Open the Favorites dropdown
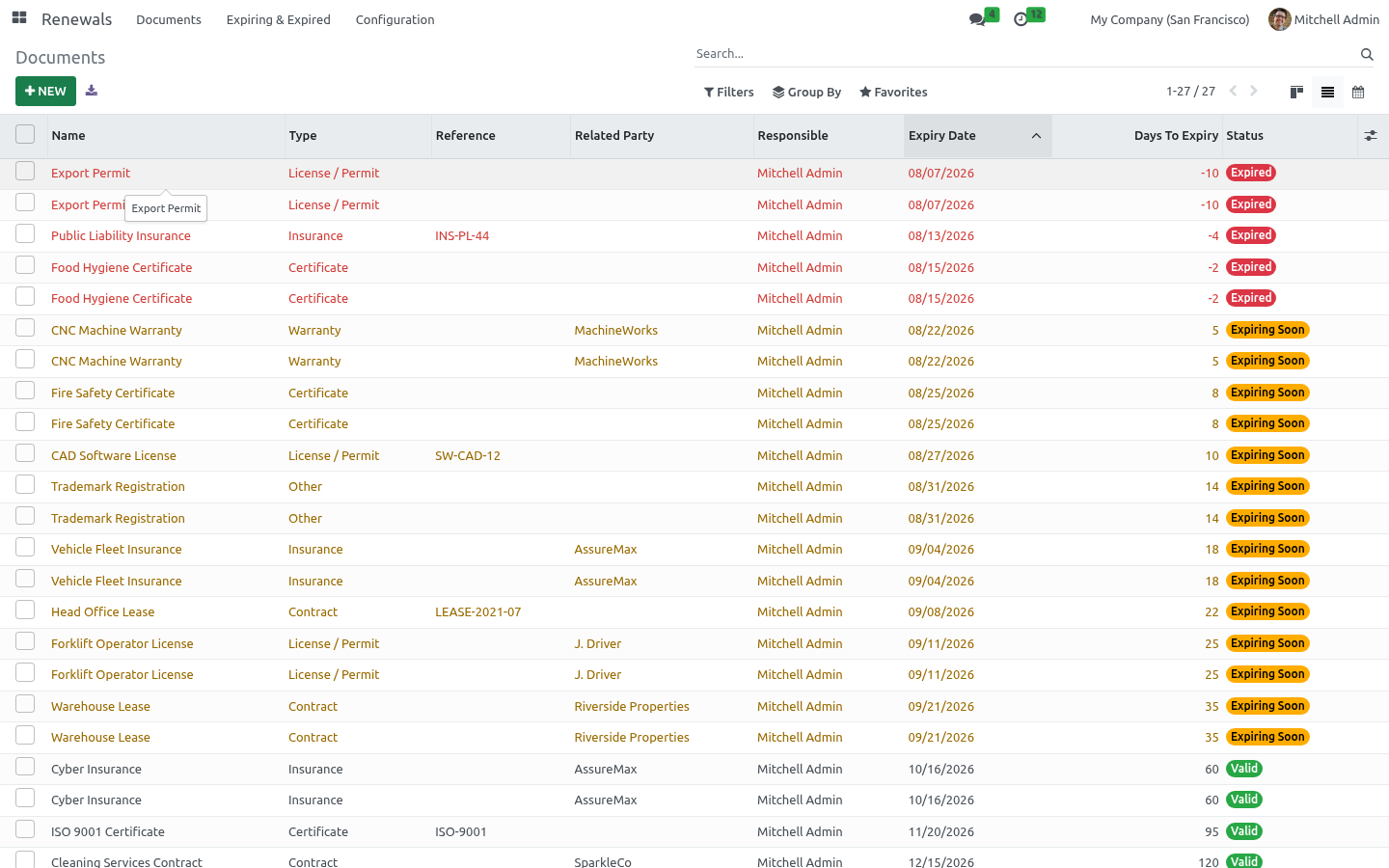This screenshot has width=1389, height=868. click(893, 92)
